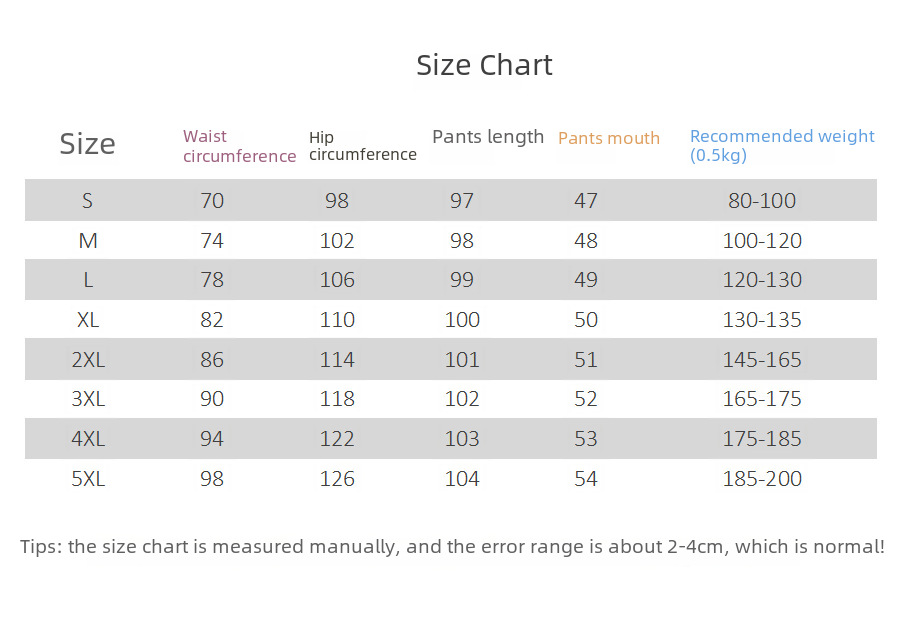Select the Waist circumference column header
This screenshot has height=624, width=907.
click(x=239, y=146)
